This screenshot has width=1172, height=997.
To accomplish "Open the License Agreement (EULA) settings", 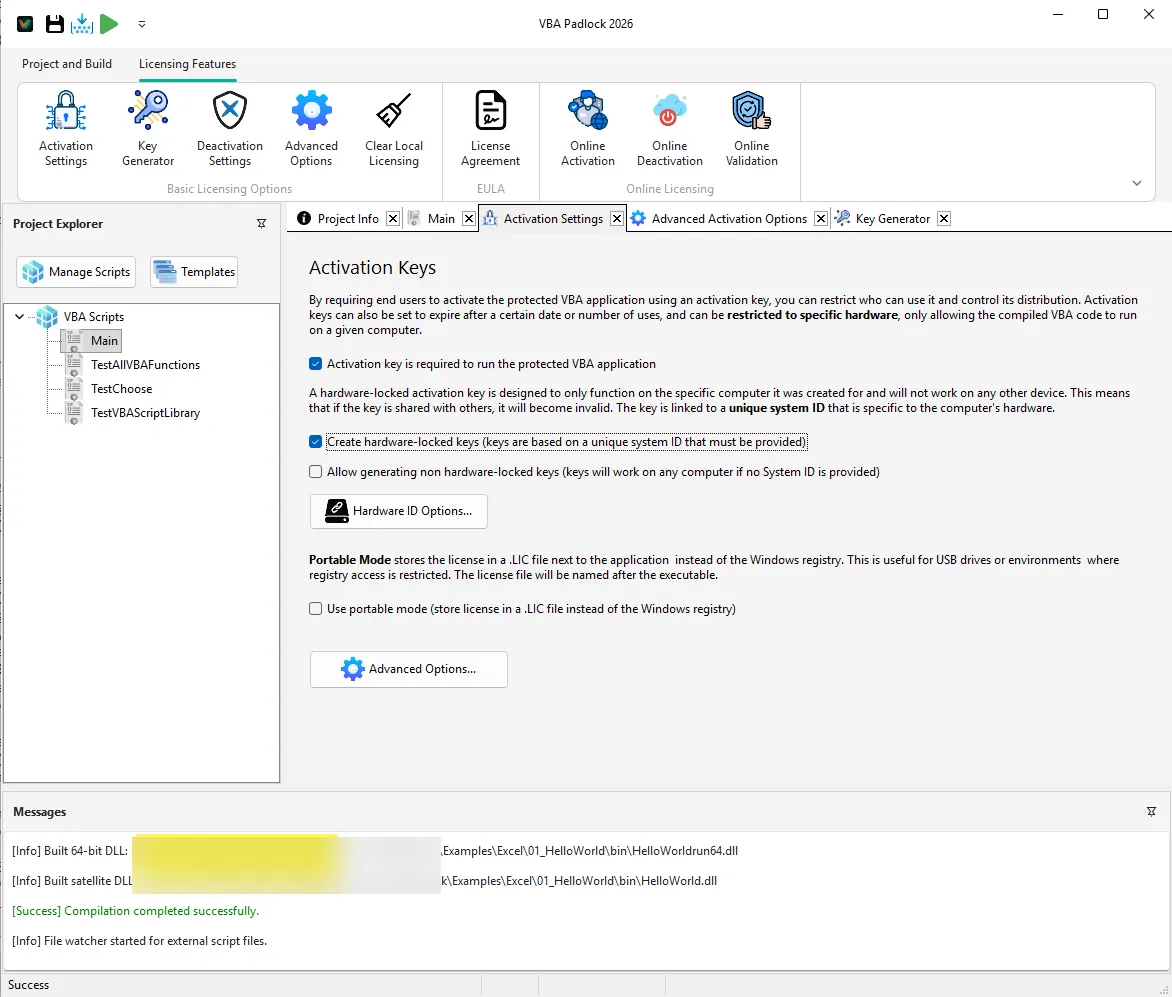I will 490,127.
